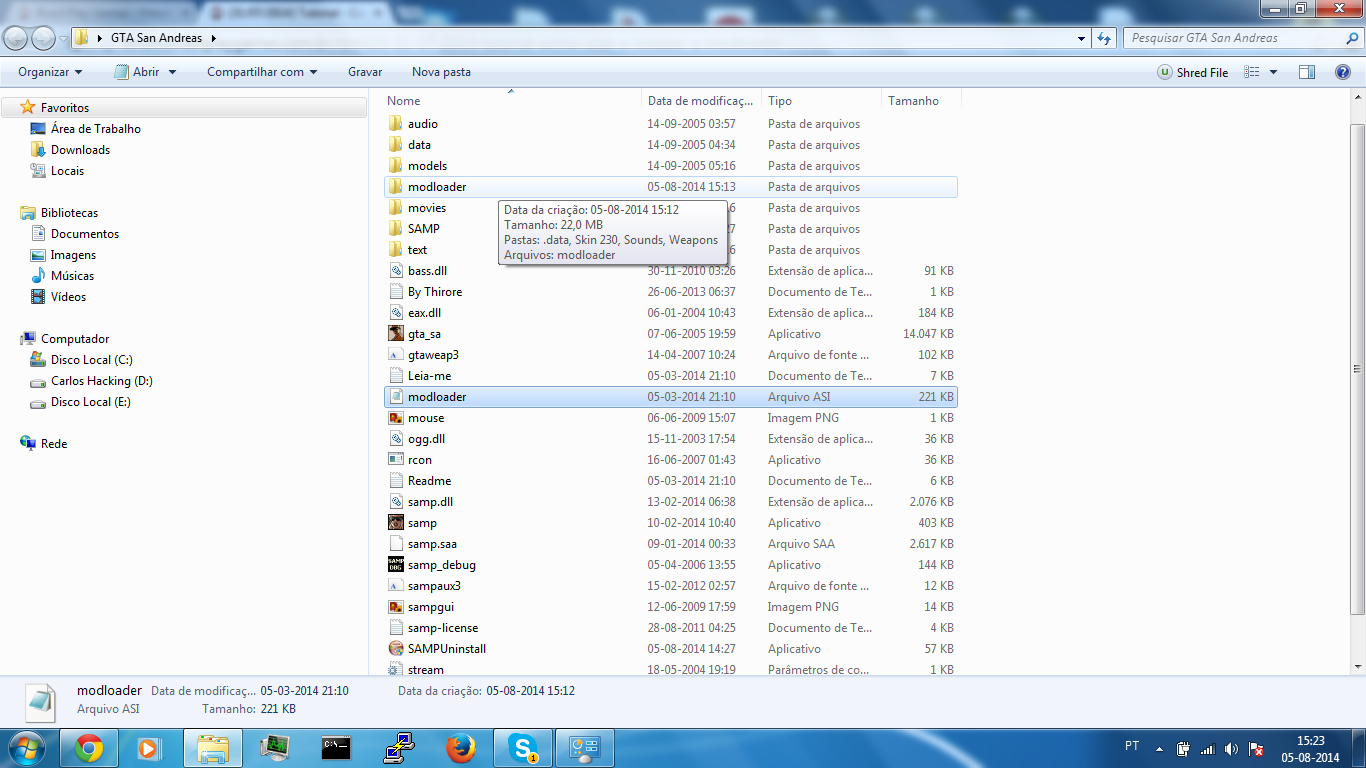
Task: Go back with the Back arrow
Action: 16,38
